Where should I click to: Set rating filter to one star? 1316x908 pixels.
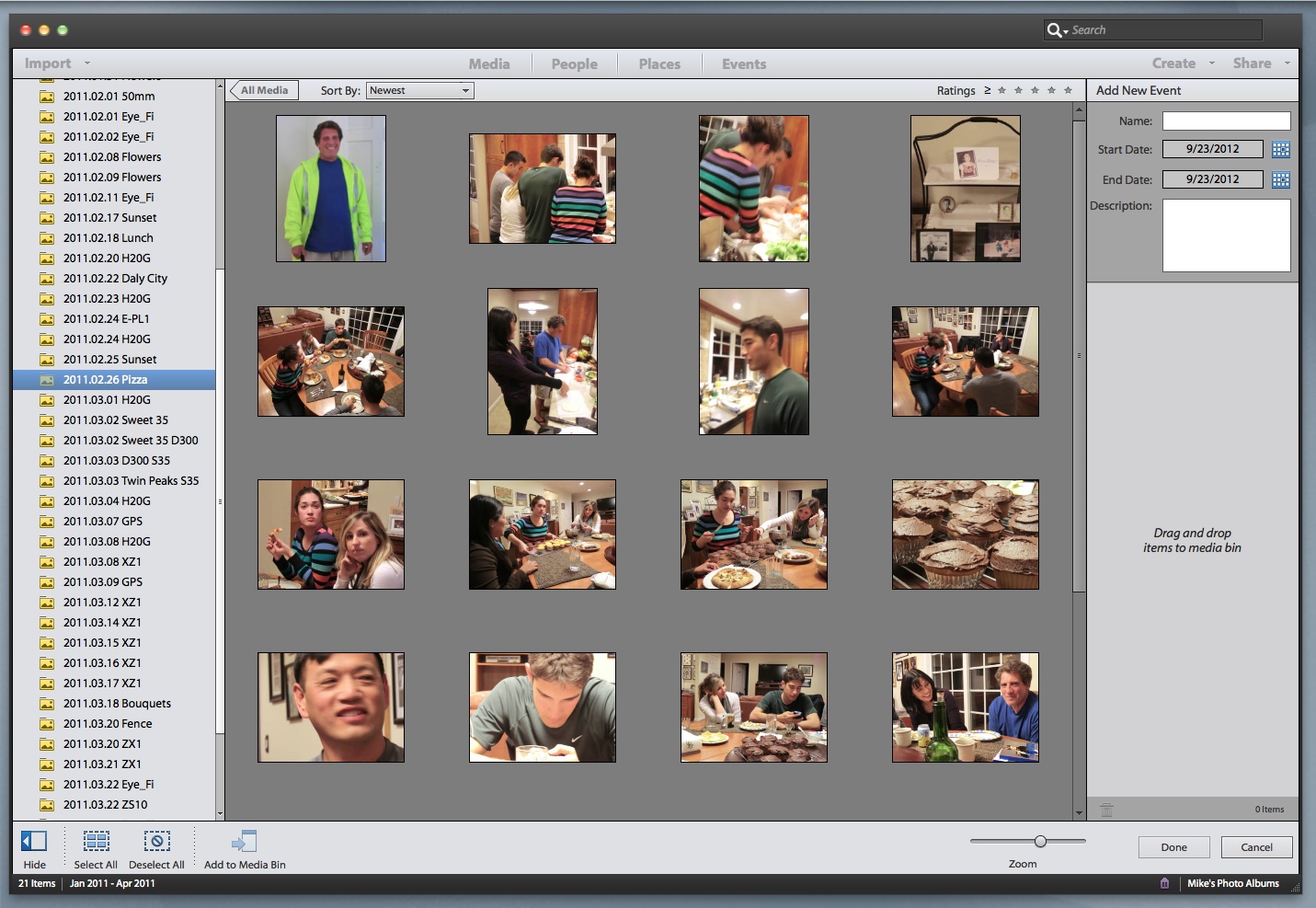(x=1001, y=90)
